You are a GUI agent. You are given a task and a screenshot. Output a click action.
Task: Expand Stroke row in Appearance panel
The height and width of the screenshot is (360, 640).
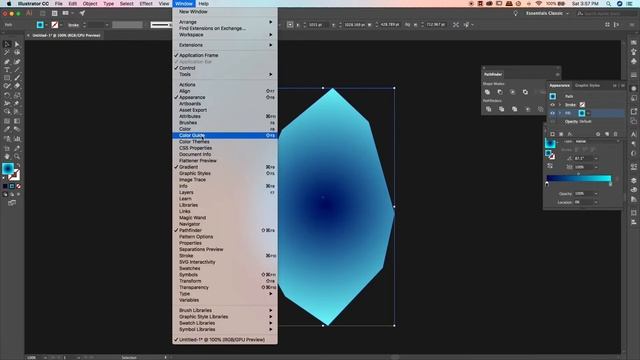[560, 105]
